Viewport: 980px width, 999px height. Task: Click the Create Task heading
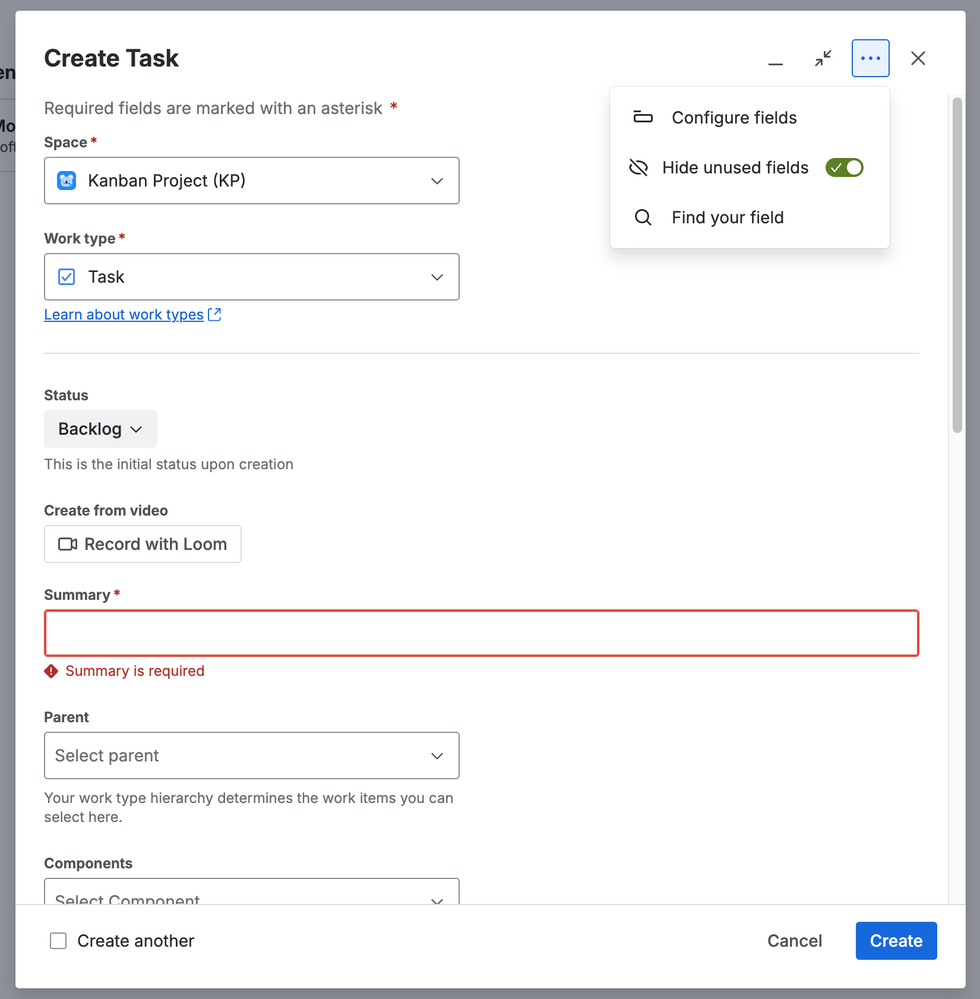[112, 59]
